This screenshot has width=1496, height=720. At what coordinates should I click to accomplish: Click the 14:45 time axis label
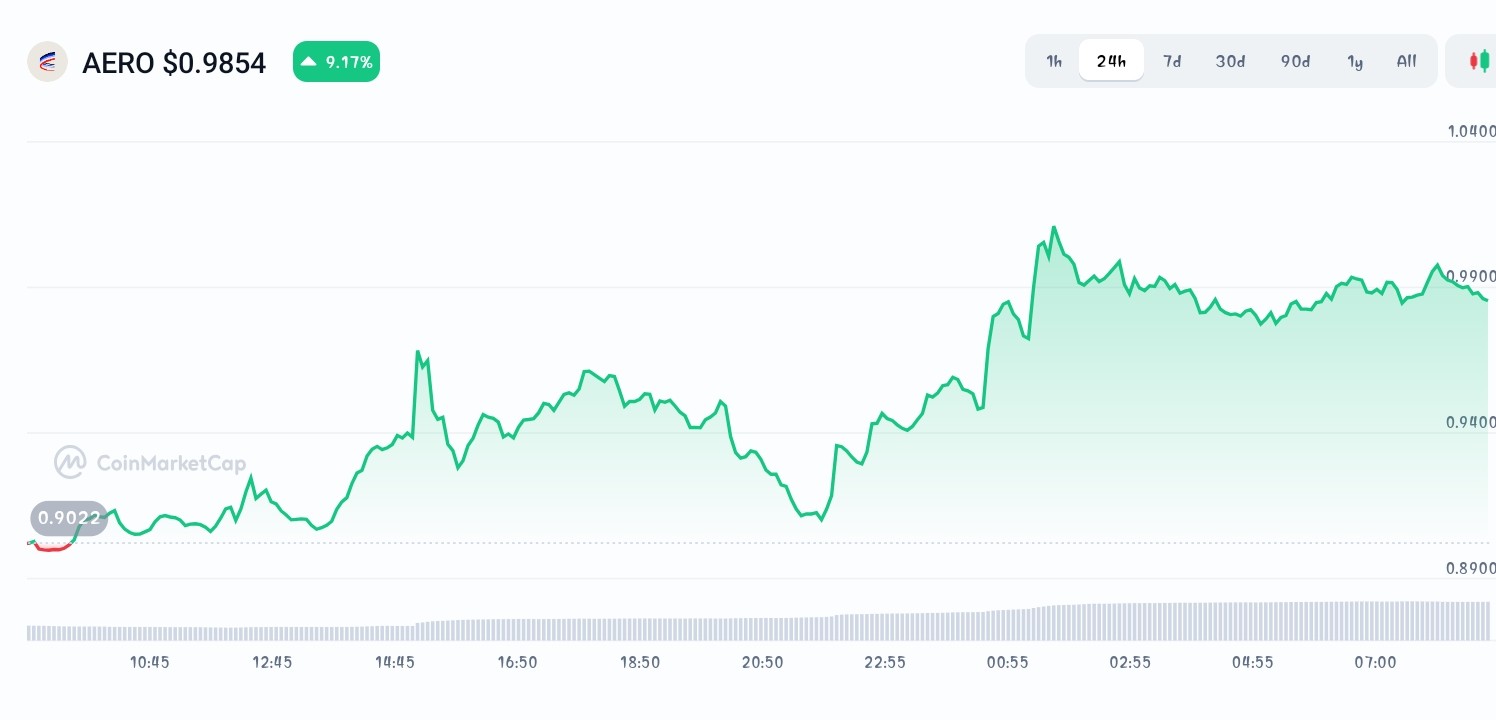click(x=395, y=662)
